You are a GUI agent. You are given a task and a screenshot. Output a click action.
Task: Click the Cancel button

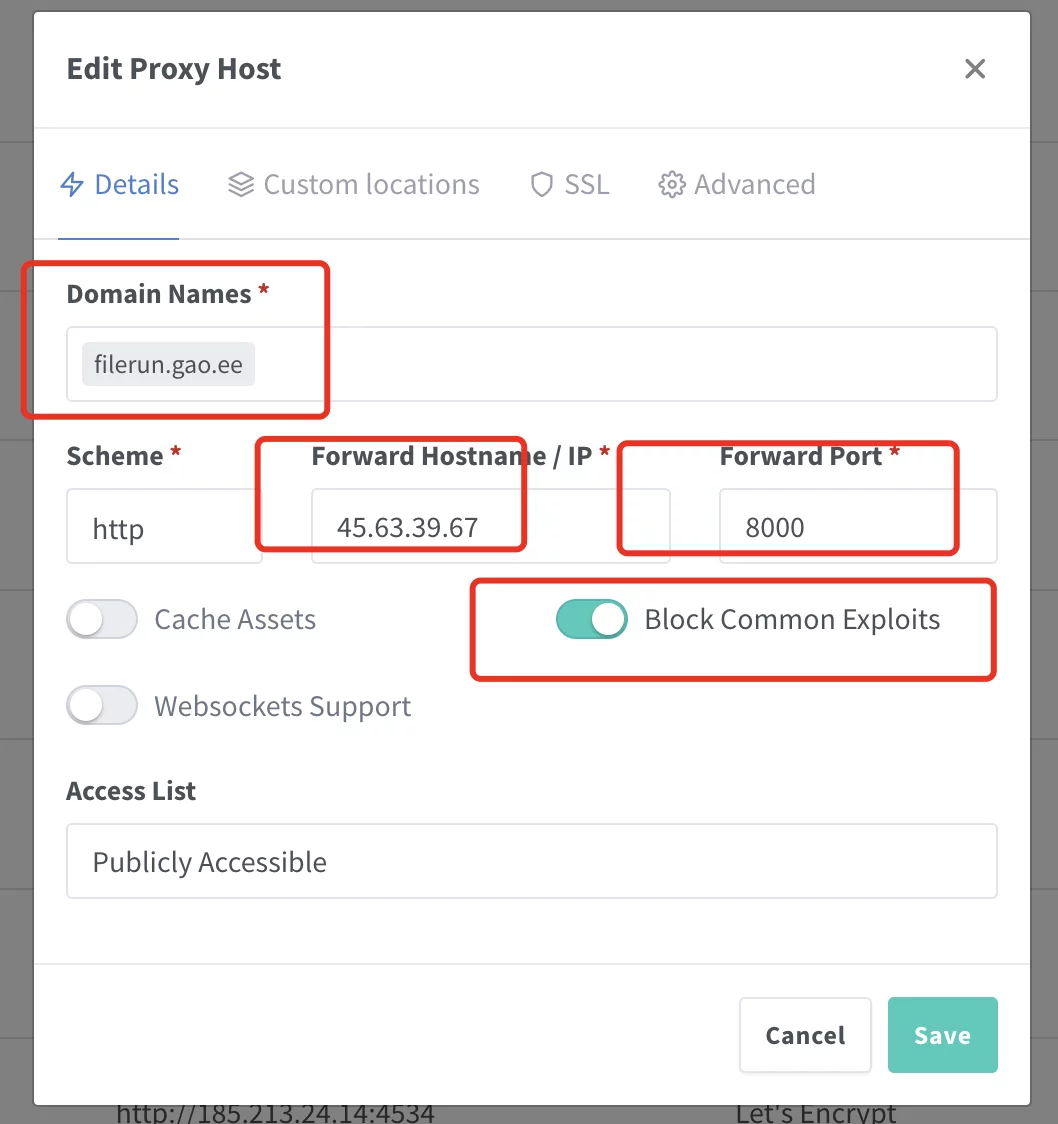(x=805, y=1035)
